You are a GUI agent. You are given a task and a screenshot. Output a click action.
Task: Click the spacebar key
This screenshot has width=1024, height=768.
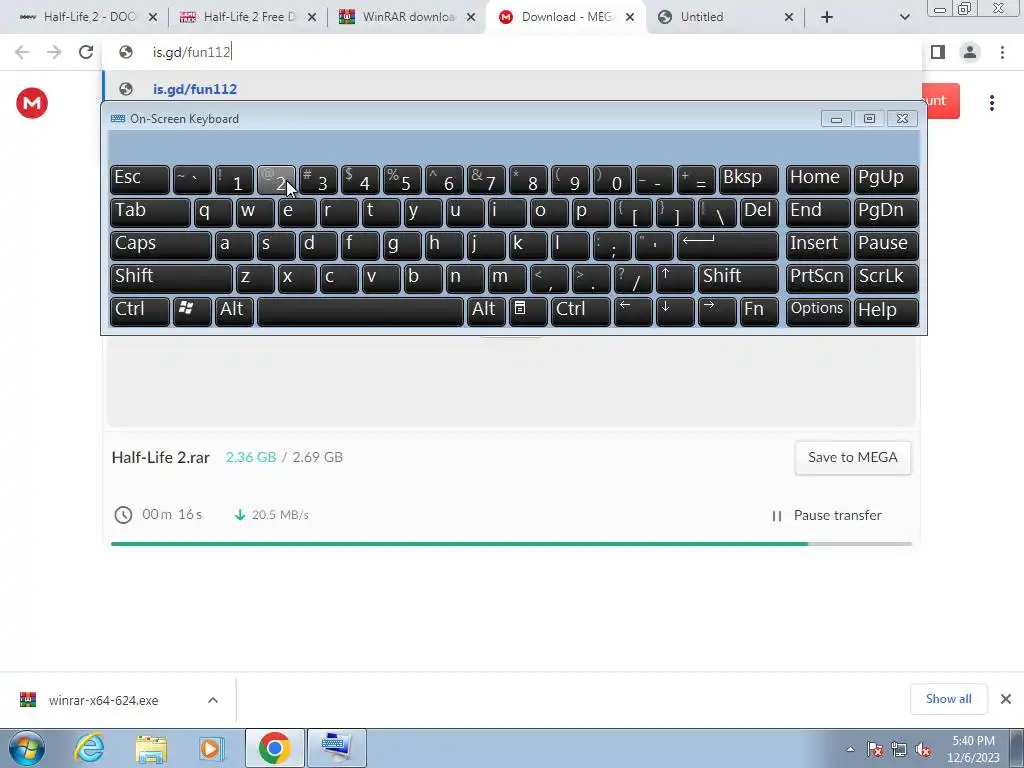[360, 312]
